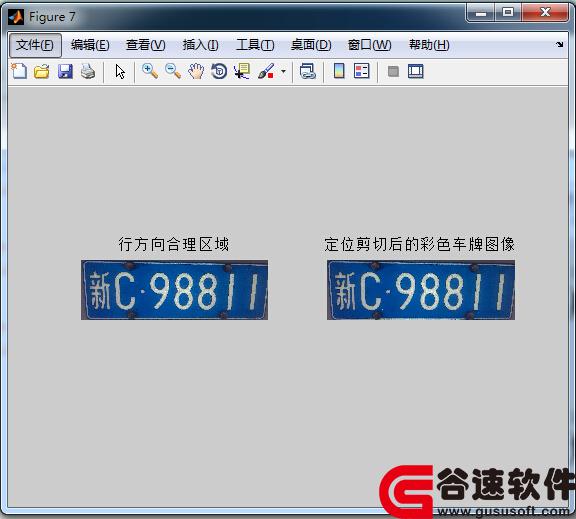Viewport: 576px width, 519px height.
Task: Click the Hide Plot Tools icon
Action: [393, 71]
